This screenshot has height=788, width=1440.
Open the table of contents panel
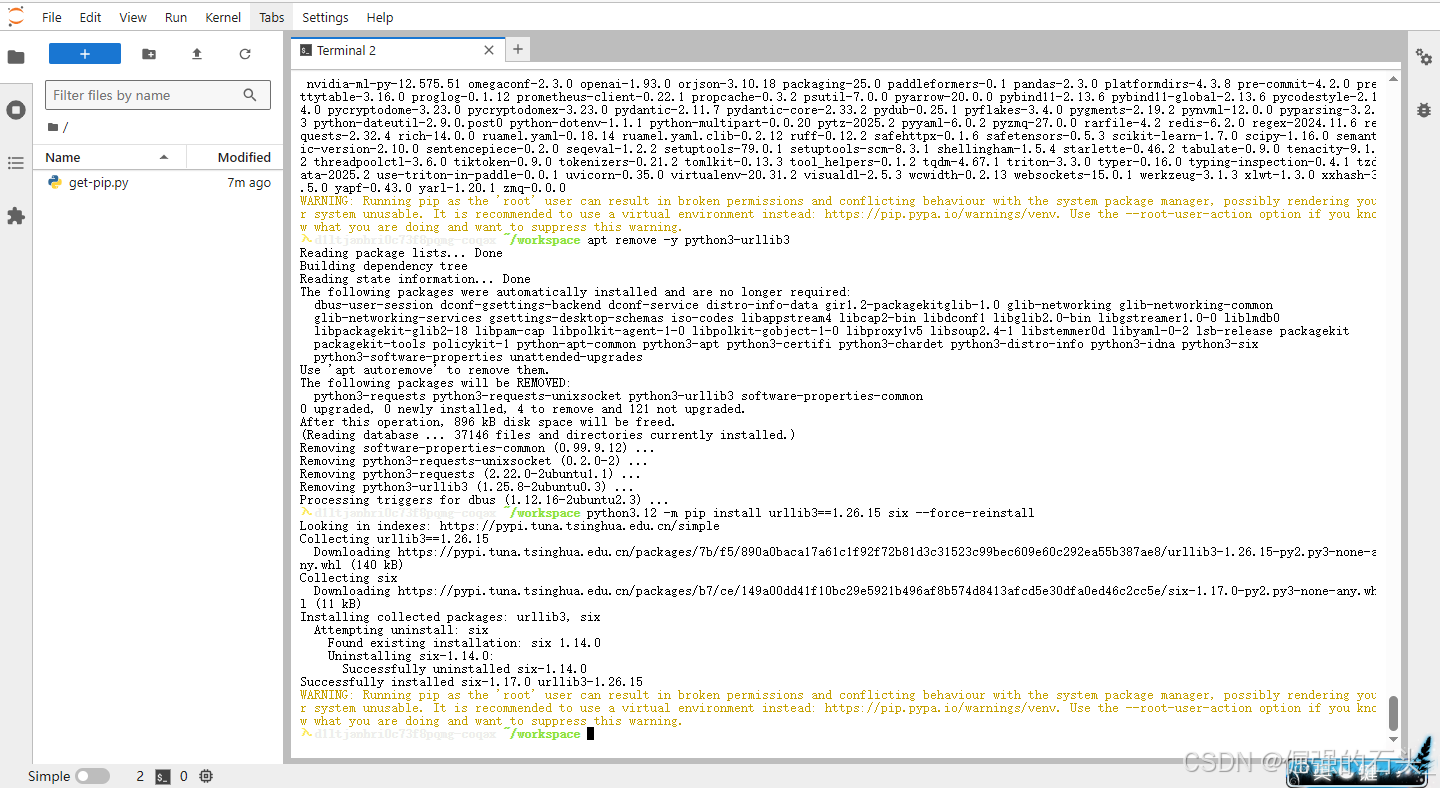(x=16, y=163)
